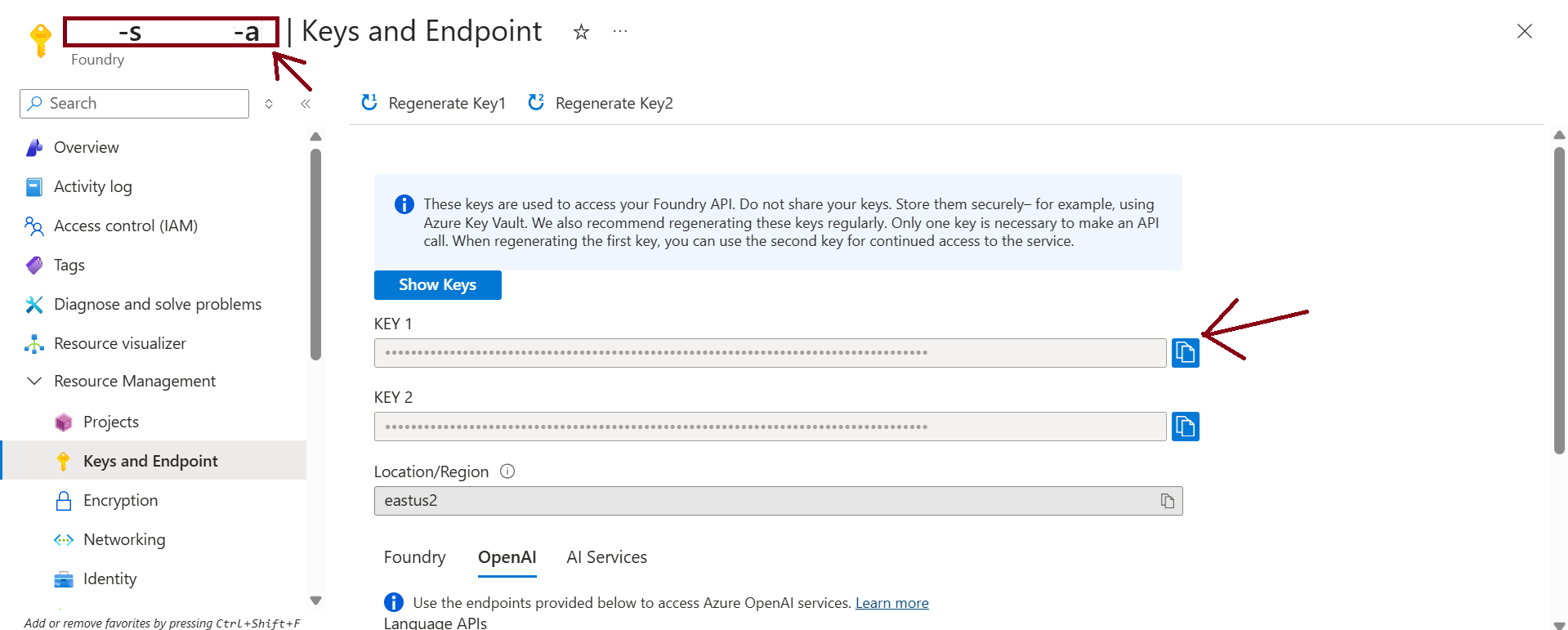The image size is (1568, 630).
Task: Click the Show Keys button
Action: click(x=437, y=284)
